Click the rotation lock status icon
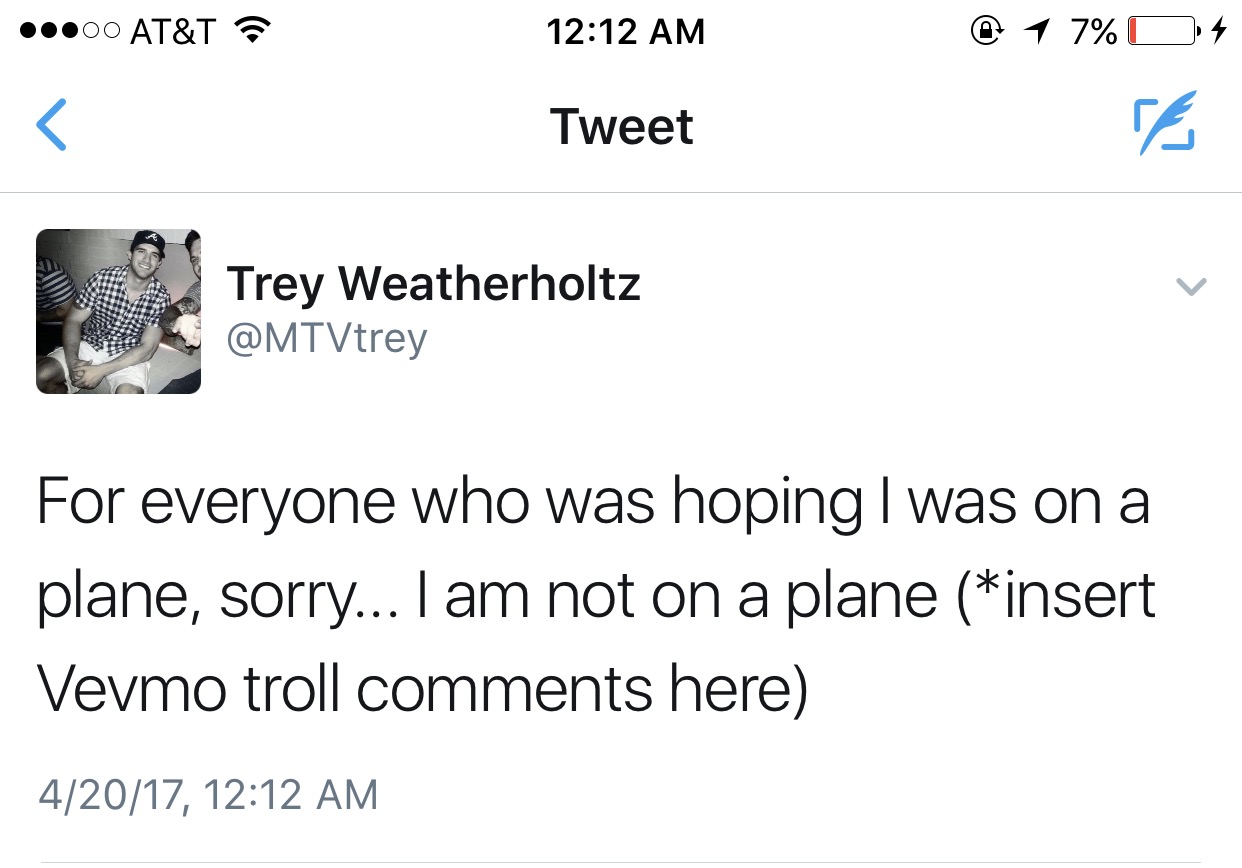Viewport: 1242px width, 868px height. tap(987, 32)
